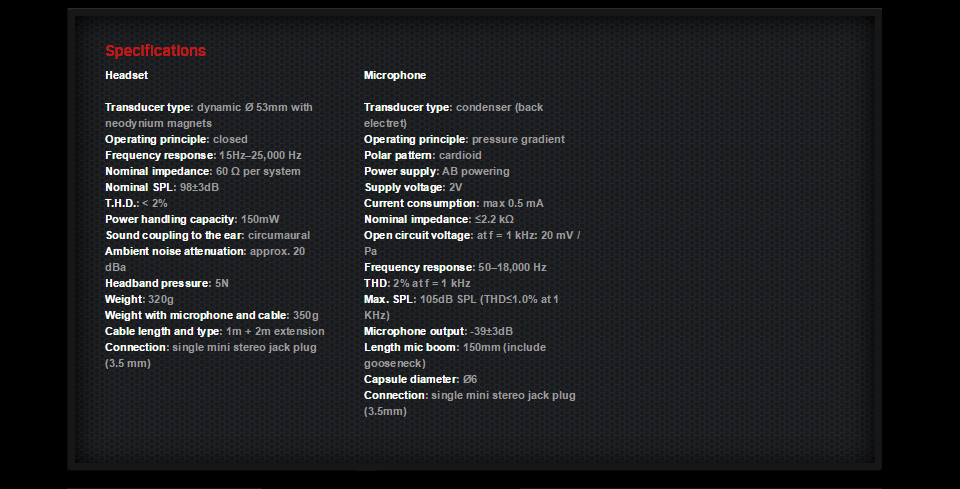The width and height of the screenshot is (960, 489).
Task: Click Cable length and type entry
Action: [215, 331]
